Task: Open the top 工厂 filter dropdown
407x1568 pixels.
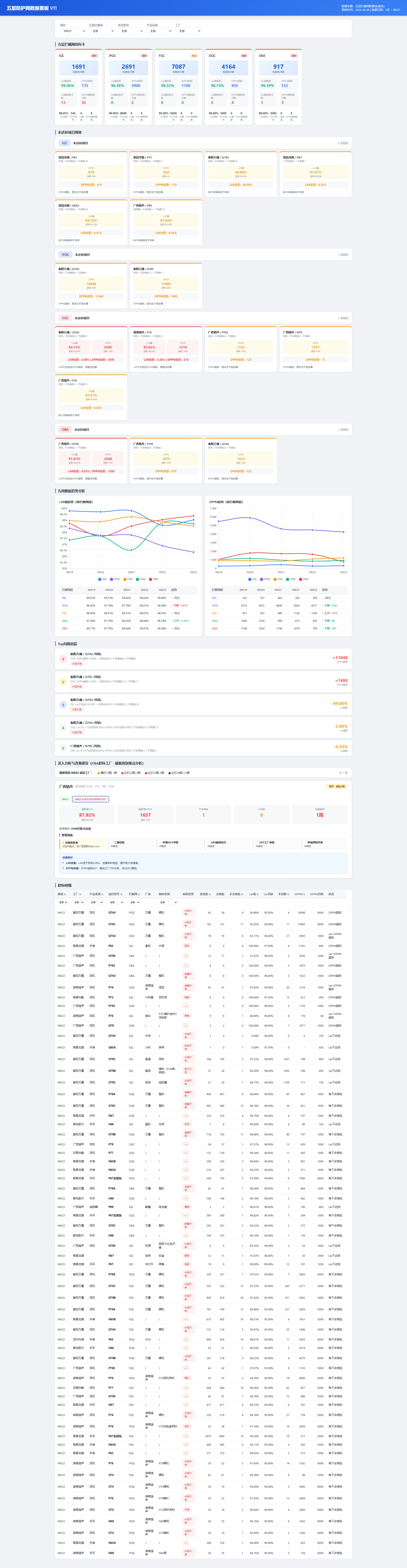Action: [x=188, y=31]
